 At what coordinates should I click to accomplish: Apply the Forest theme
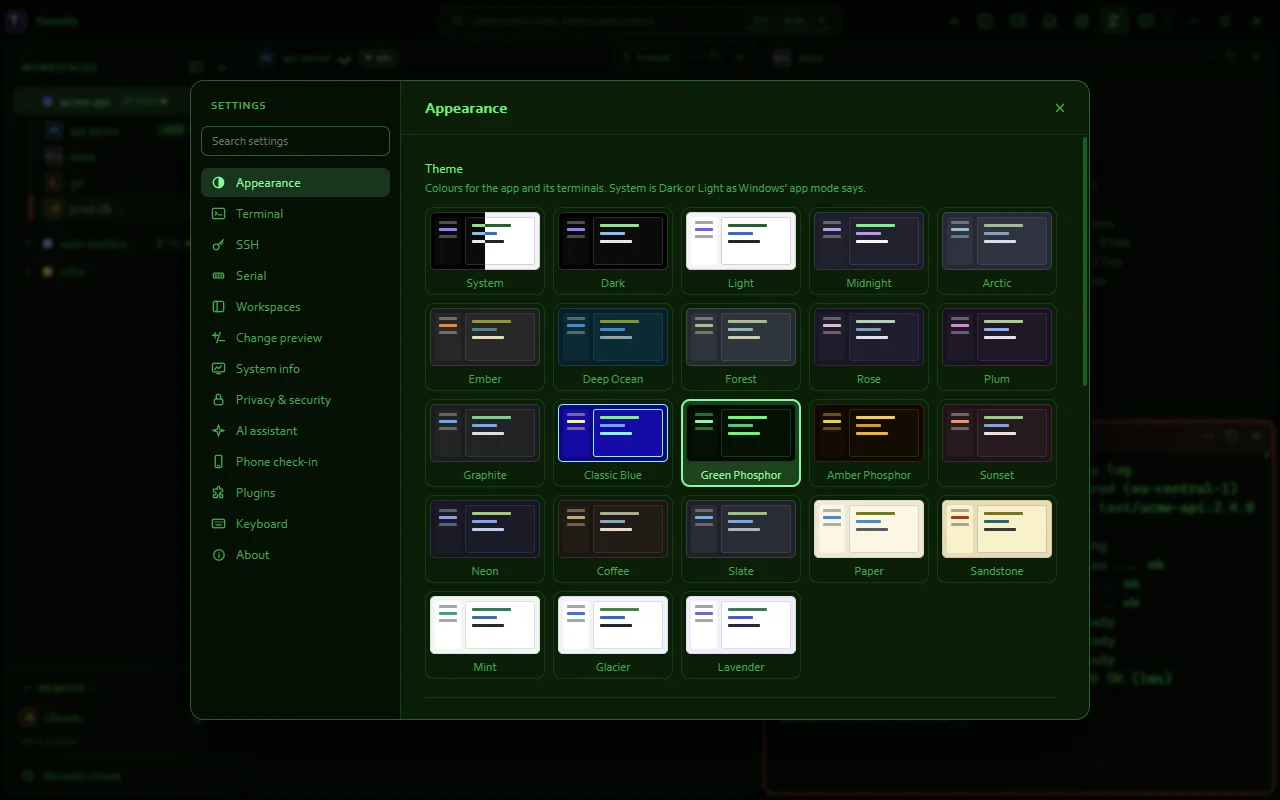(741, 347)
